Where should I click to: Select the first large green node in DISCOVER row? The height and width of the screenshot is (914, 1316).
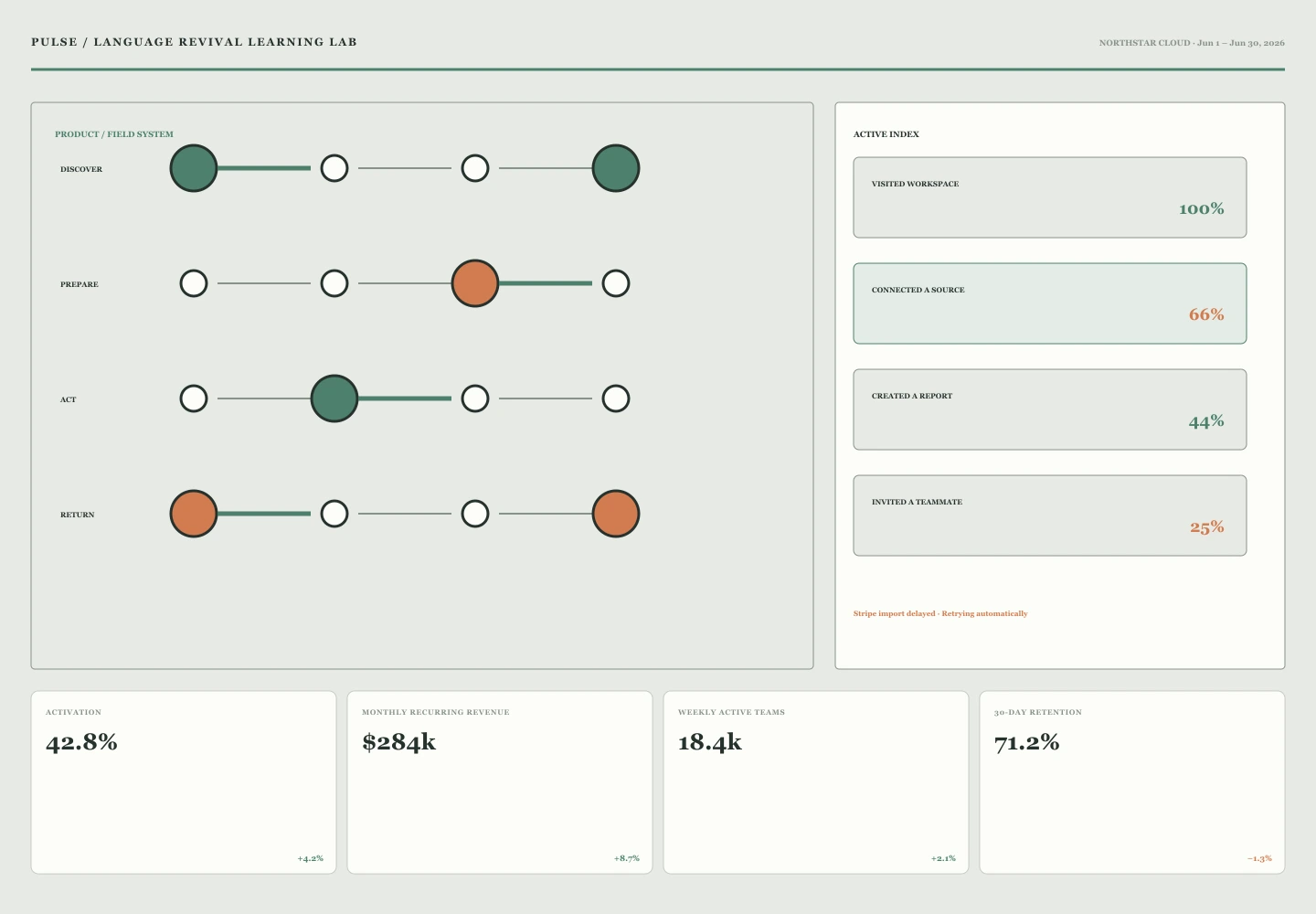pyautogui.click(x=194, y=168)
